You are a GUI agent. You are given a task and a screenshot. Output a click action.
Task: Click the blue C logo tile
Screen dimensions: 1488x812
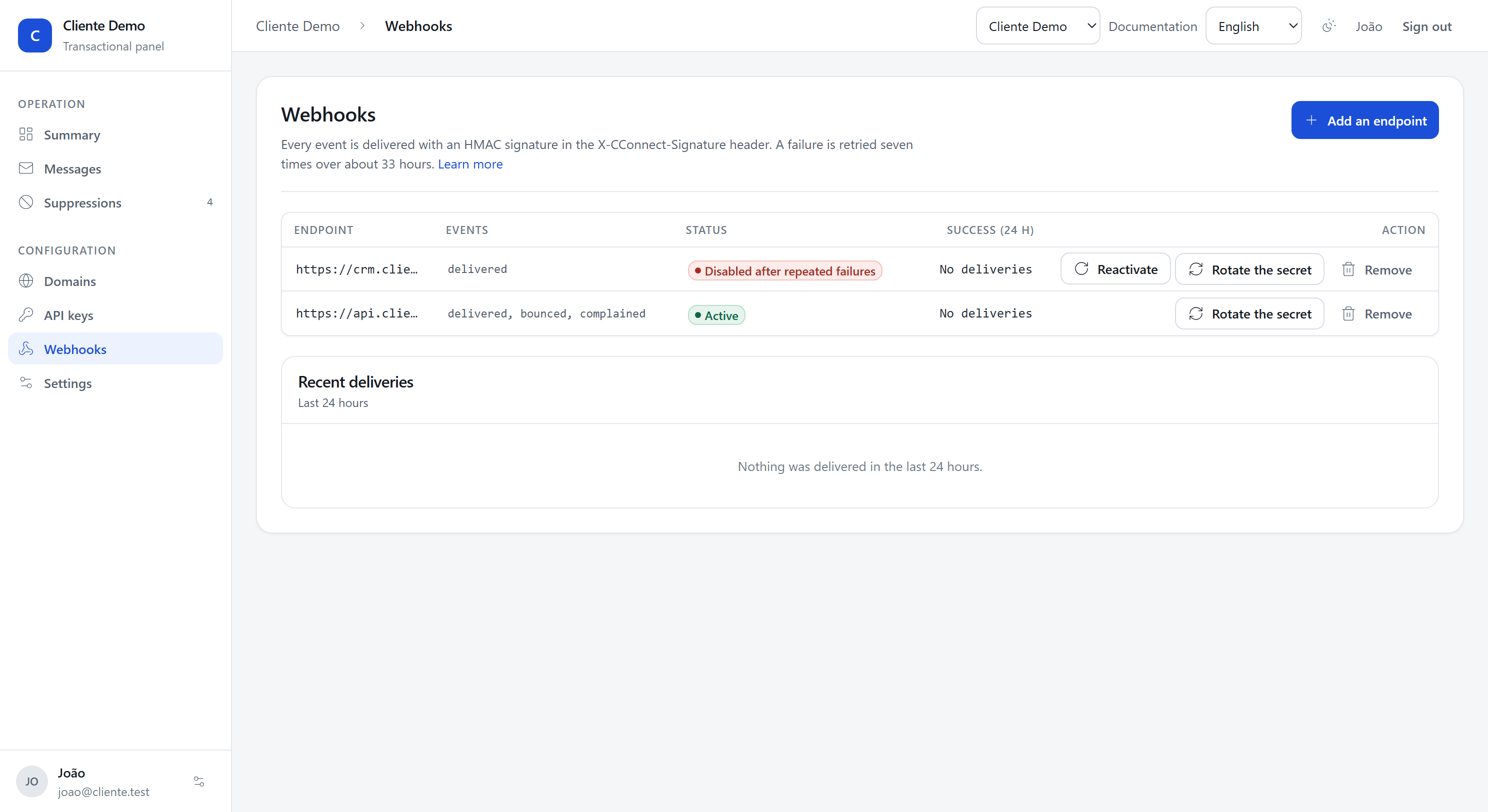(34, 35)
